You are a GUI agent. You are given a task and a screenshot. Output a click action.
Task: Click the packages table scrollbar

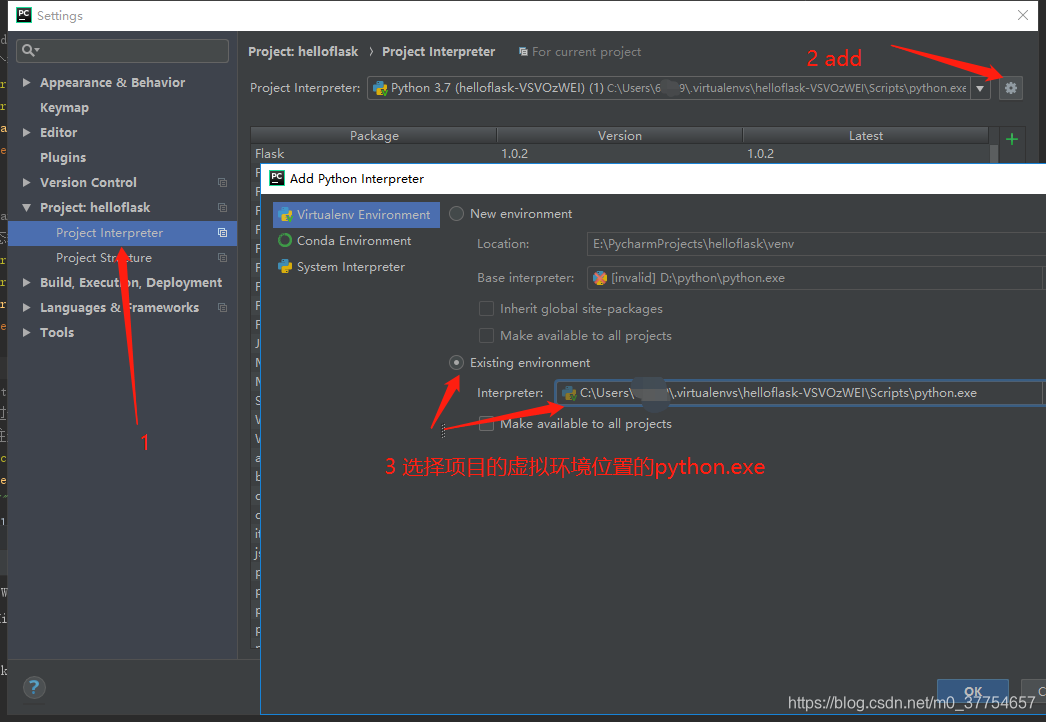994,153
